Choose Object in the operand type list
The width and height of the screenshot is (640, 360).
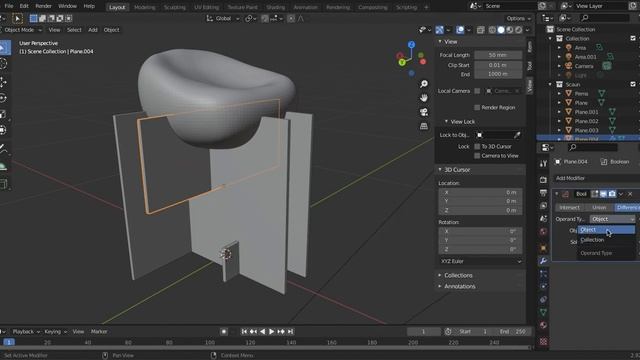(x=606, y=230)
